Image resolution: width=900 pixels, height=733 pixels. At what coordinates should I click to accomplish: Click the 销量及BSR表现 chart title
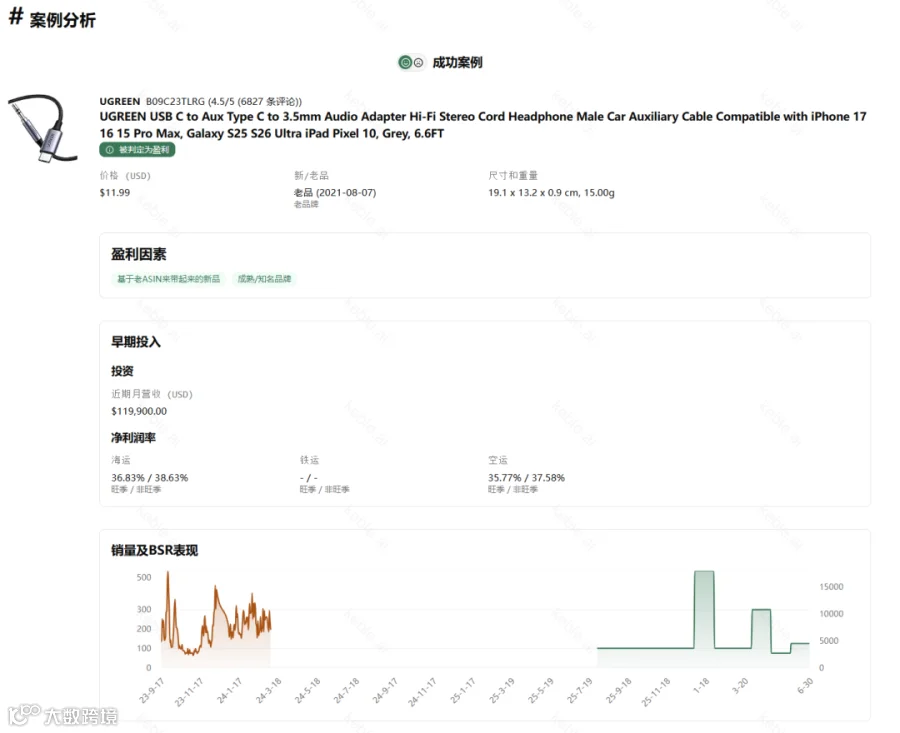(x=154, y=550)
